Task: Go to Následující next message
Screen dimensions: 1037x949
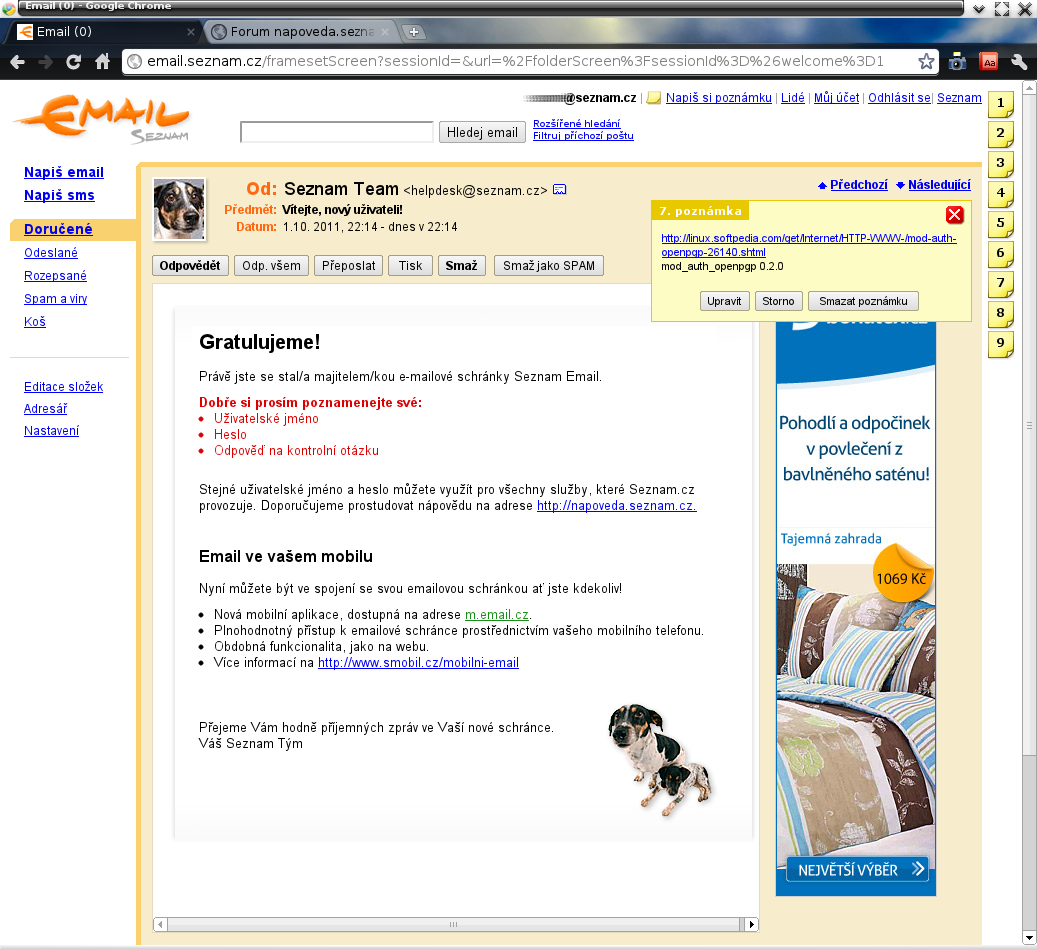Action: coord(939,185)
